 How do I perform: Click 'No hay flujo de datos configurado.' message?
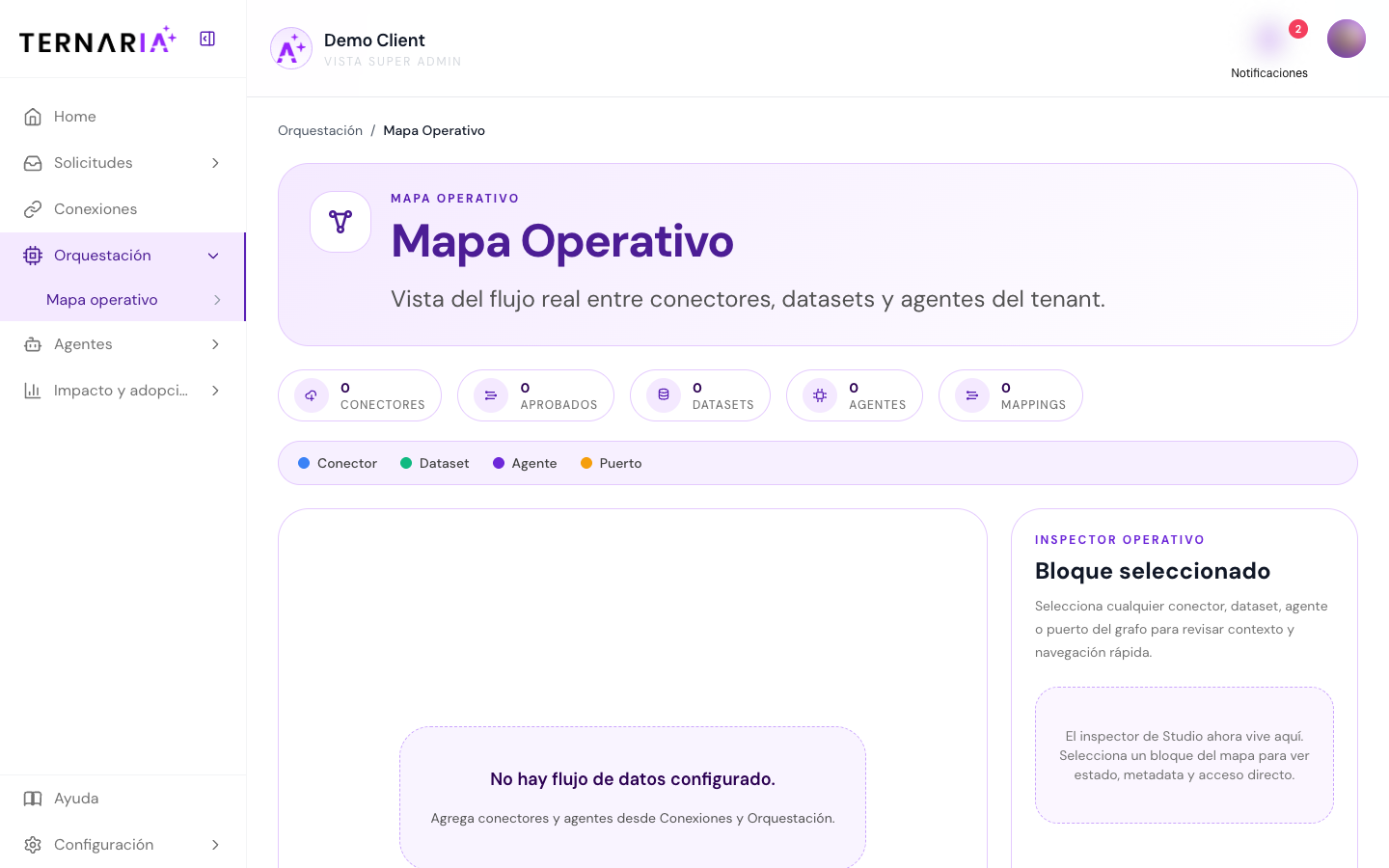click(x=633, y=779)
